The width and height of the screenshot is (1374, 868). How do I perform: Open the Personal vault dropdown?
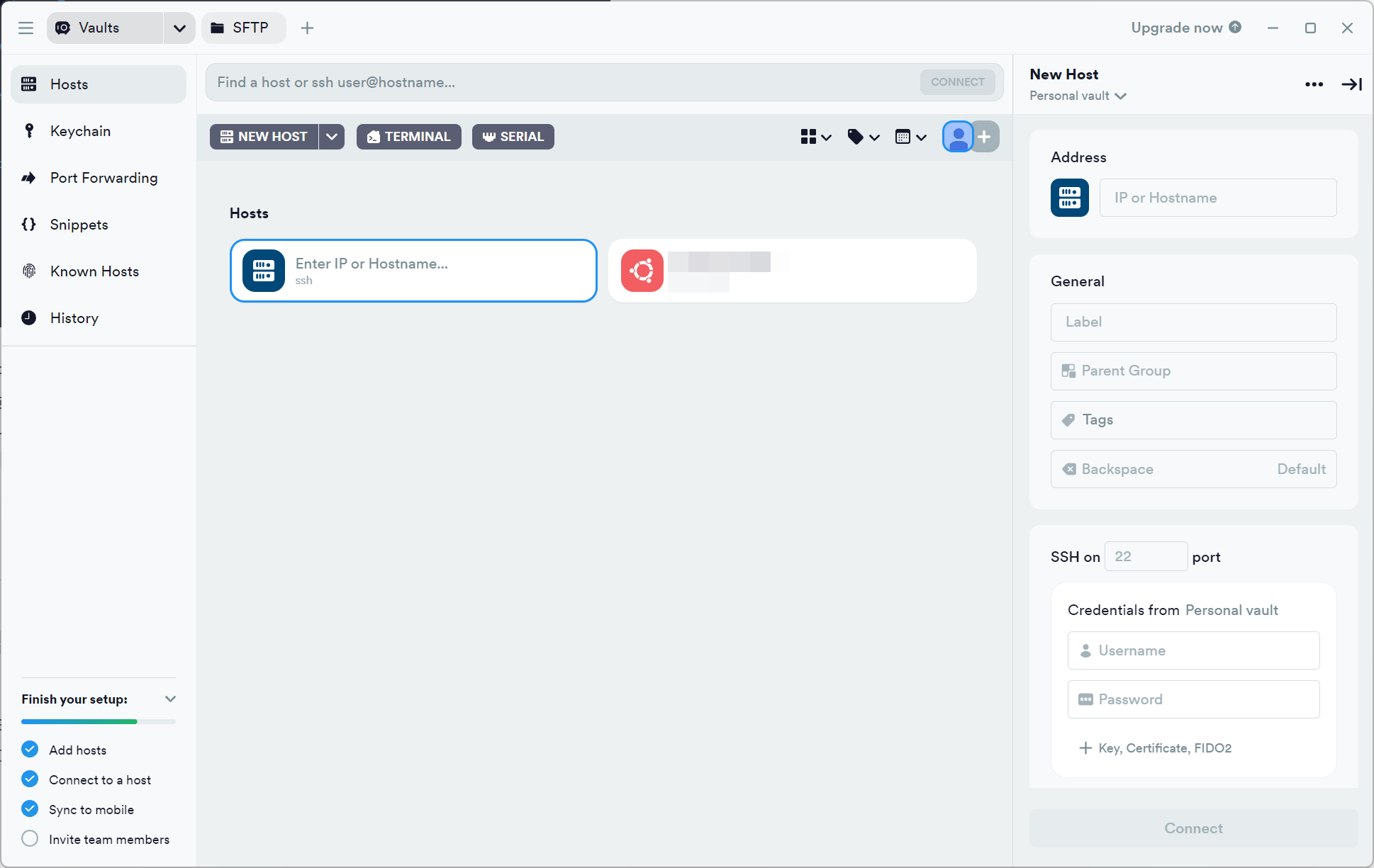(x=1078, y=96)
